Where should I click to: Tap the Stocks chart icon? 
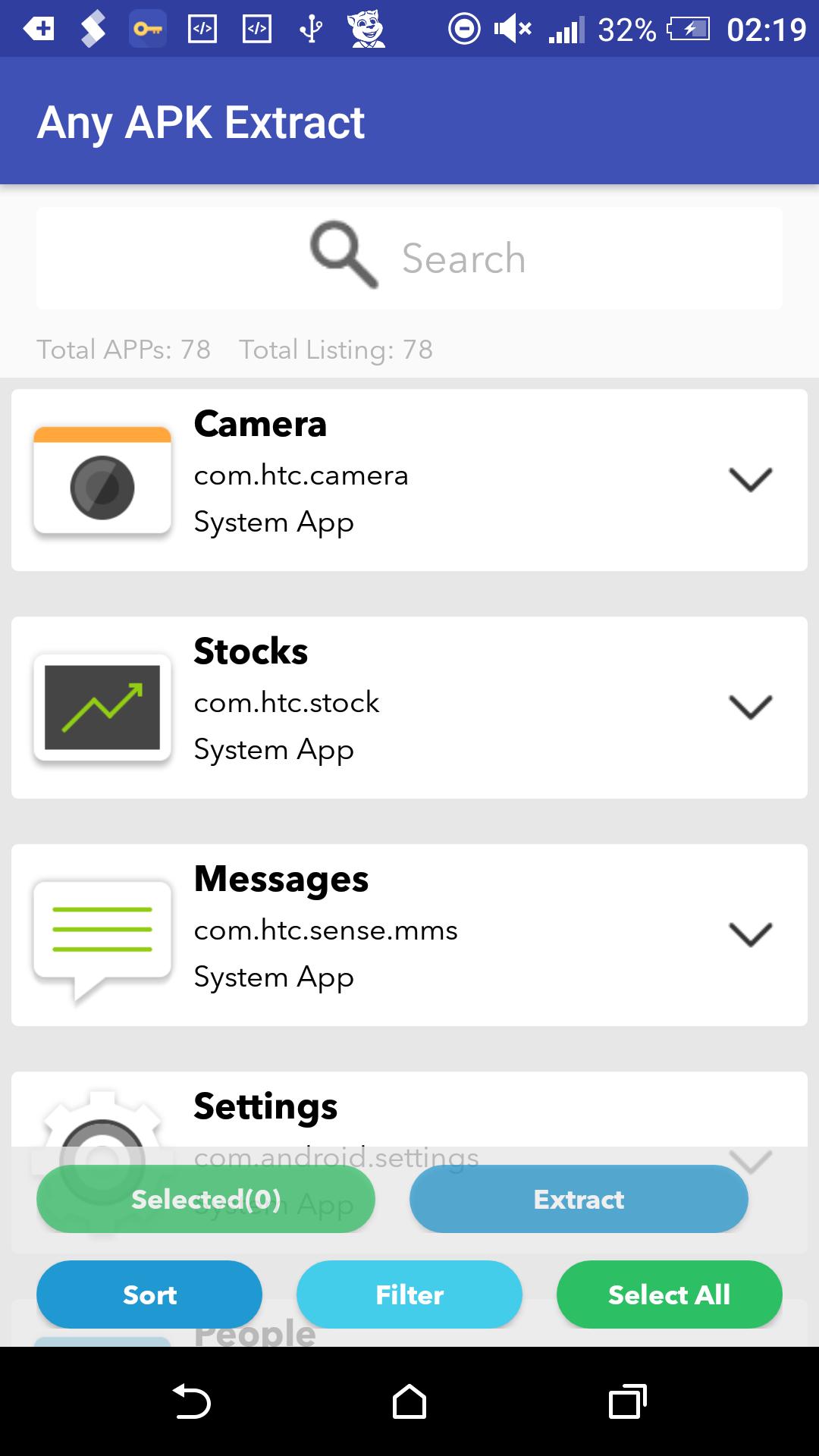pos(102,708)
